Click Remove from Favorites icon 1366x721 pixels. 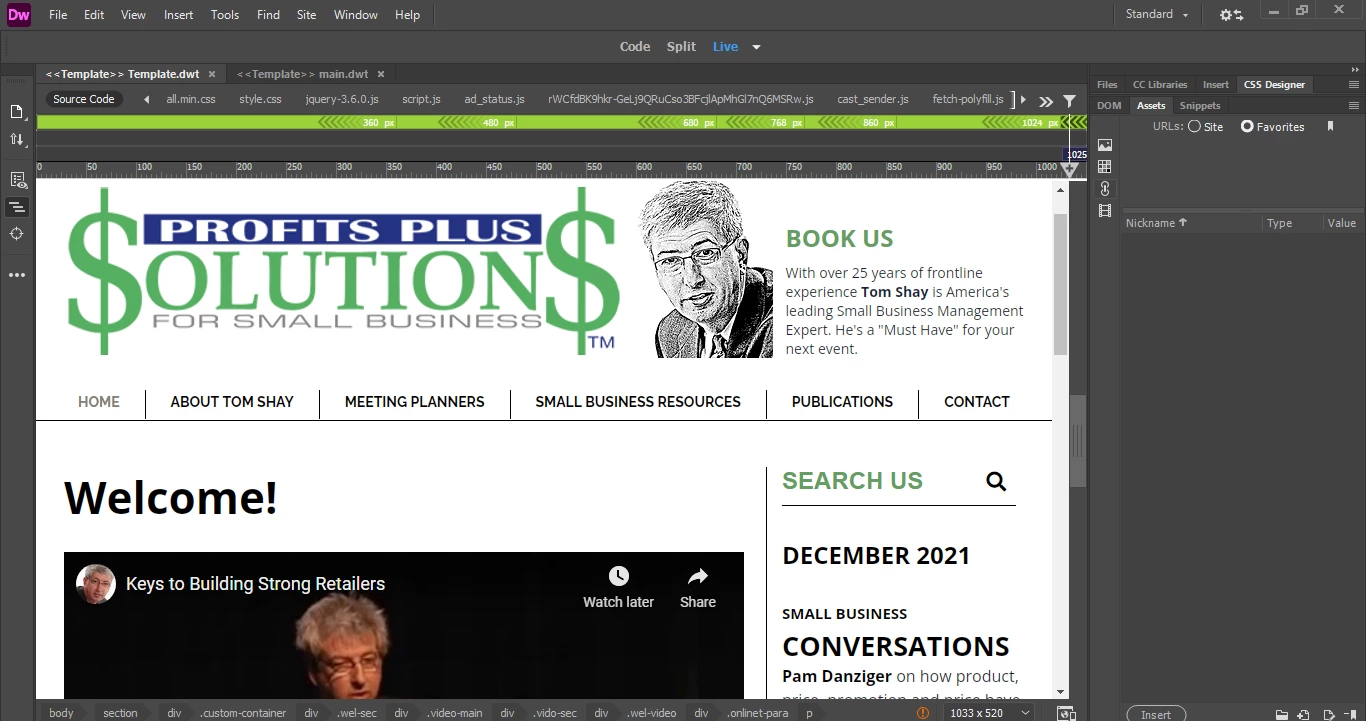1352,715
